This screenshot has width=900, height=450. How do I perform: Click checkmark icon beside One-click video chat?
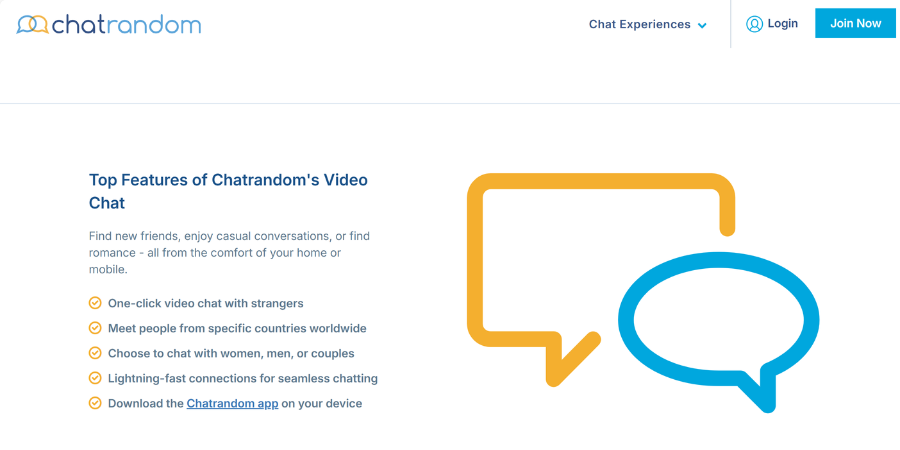pos(95,303)
